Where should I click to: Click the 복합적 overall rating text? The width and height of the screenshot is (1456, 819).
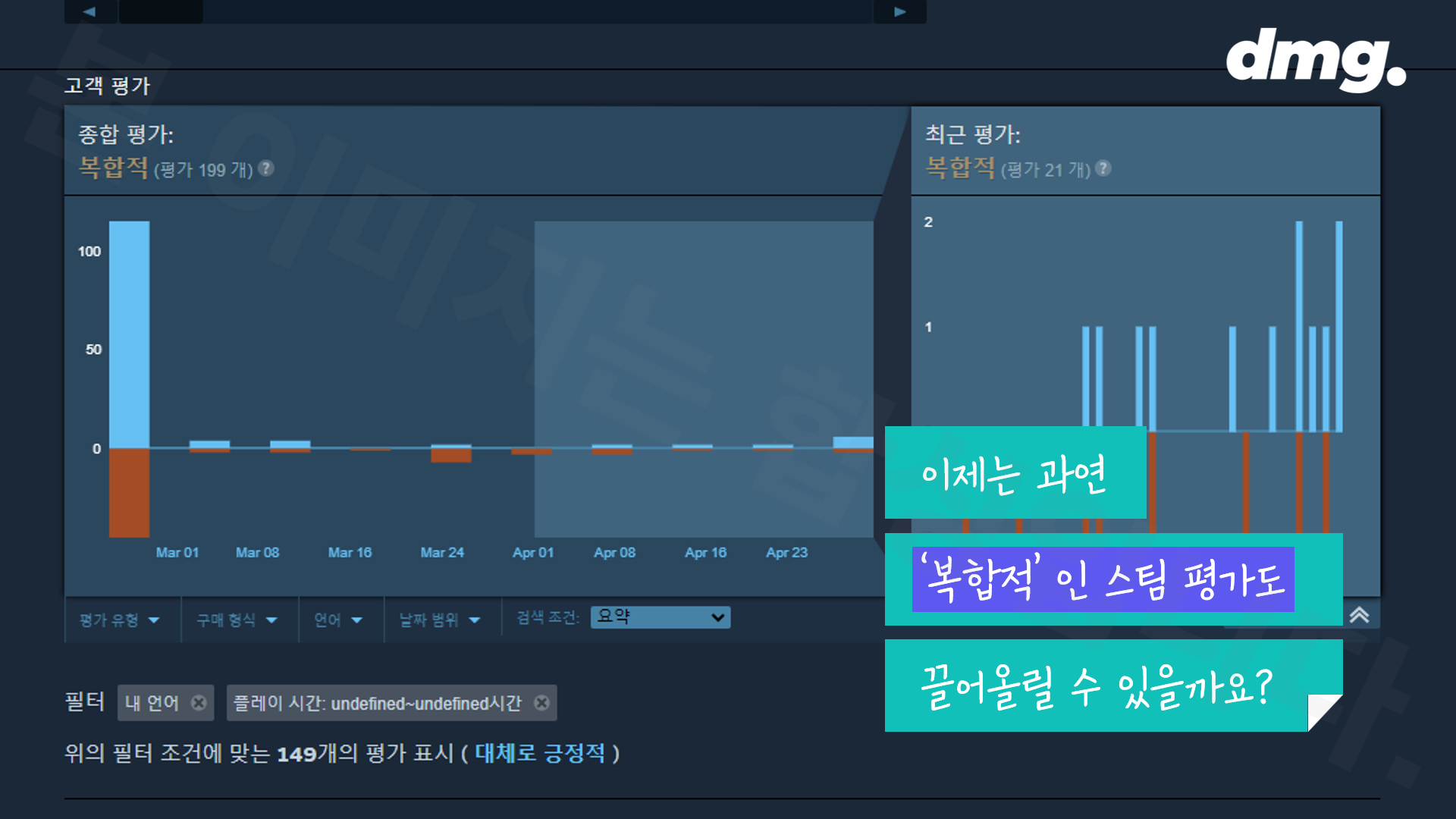coord(114,168)
